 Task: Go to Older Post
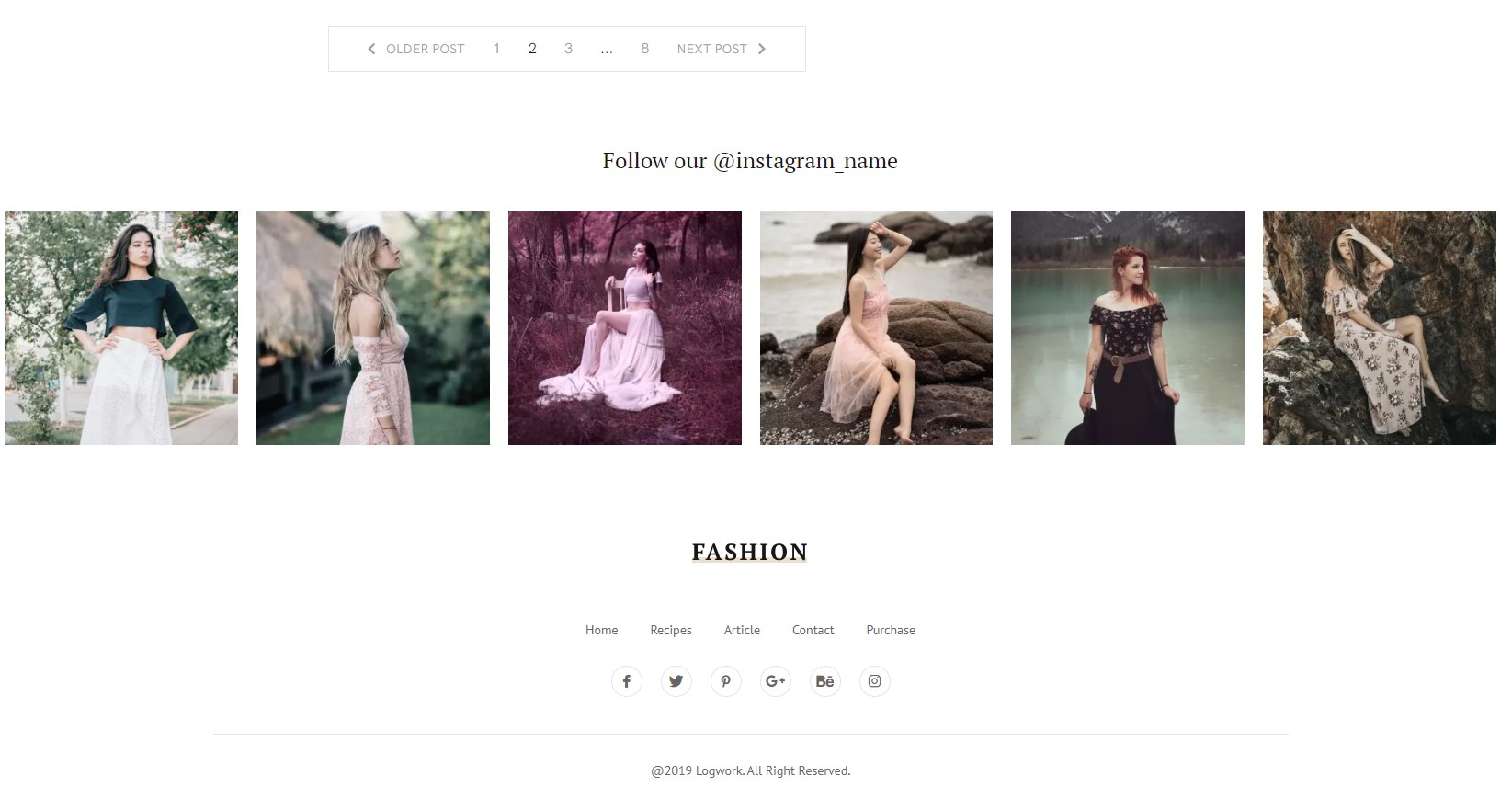point(426,49)
